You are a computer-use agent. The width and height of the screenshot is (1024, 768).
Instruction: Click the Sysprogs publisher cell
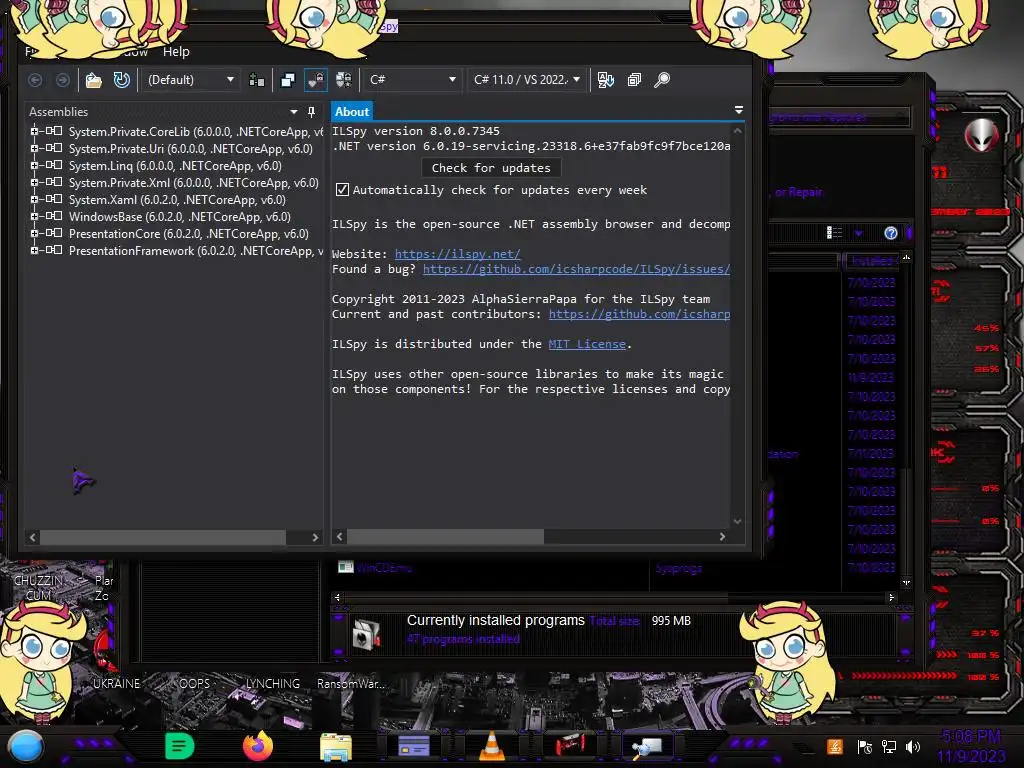(679, 568)
